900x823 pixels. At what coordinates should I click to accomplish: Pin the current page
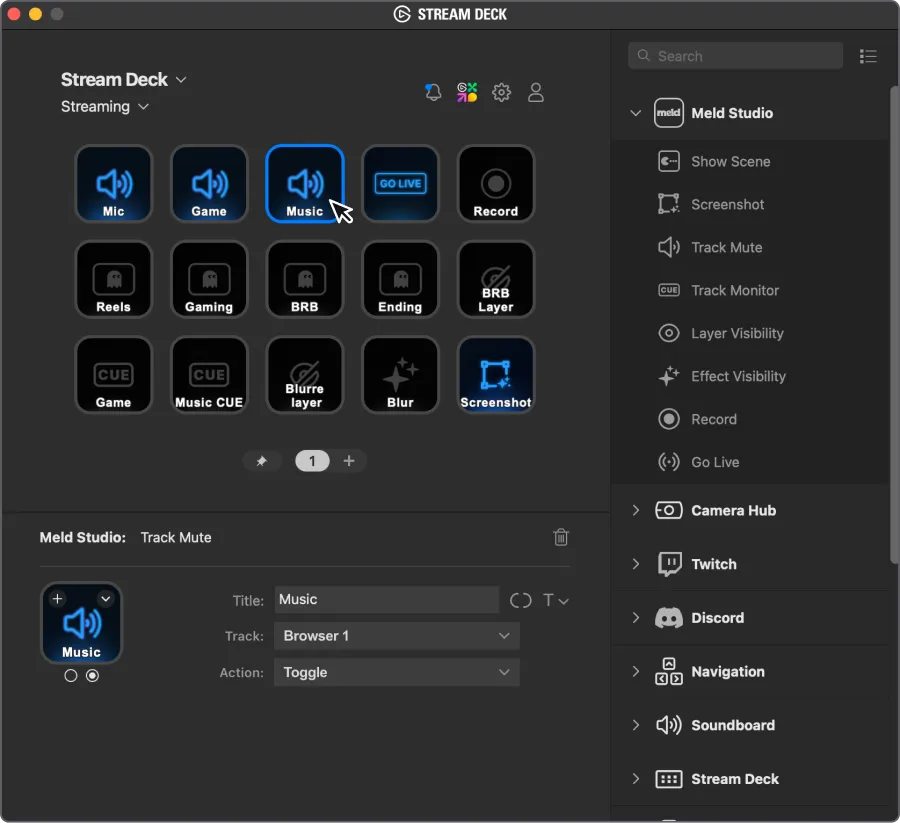click(263, 461)
